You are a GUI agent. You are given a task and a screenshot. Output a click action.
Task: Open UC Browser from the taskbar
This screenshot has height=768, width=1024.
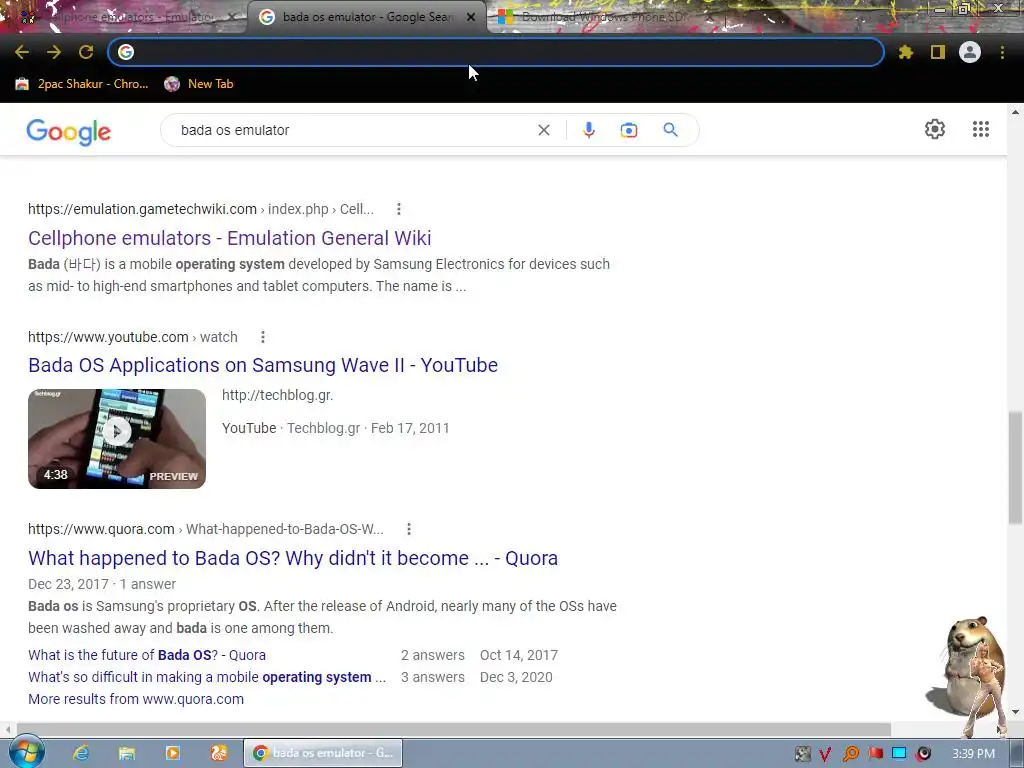click(x=219, y=753)
